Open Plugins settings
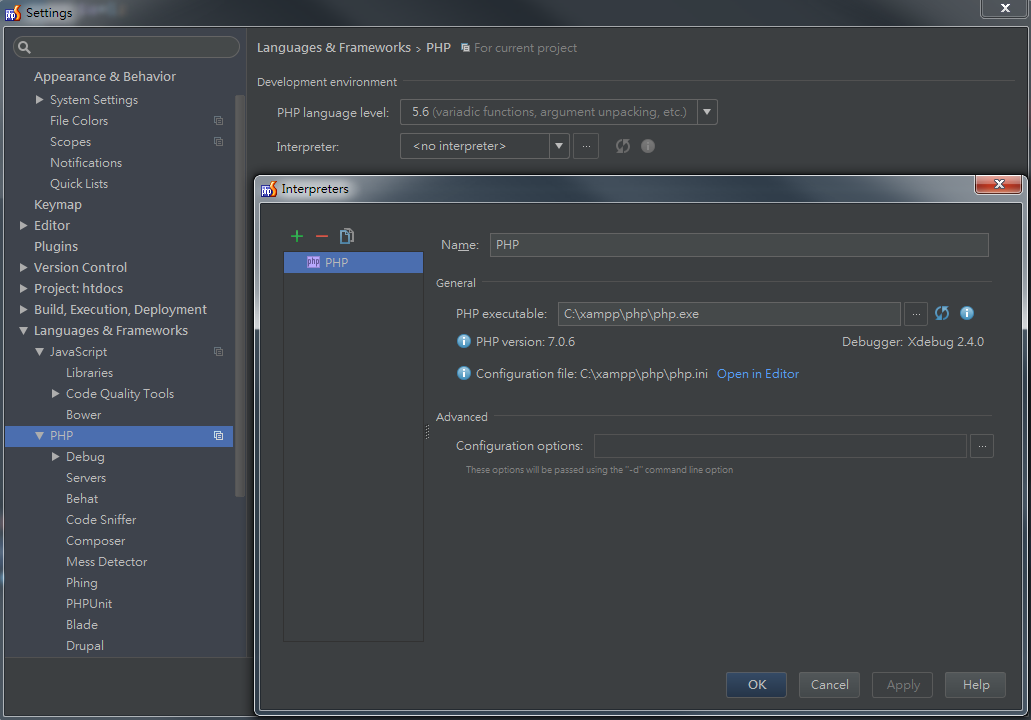 56,247
